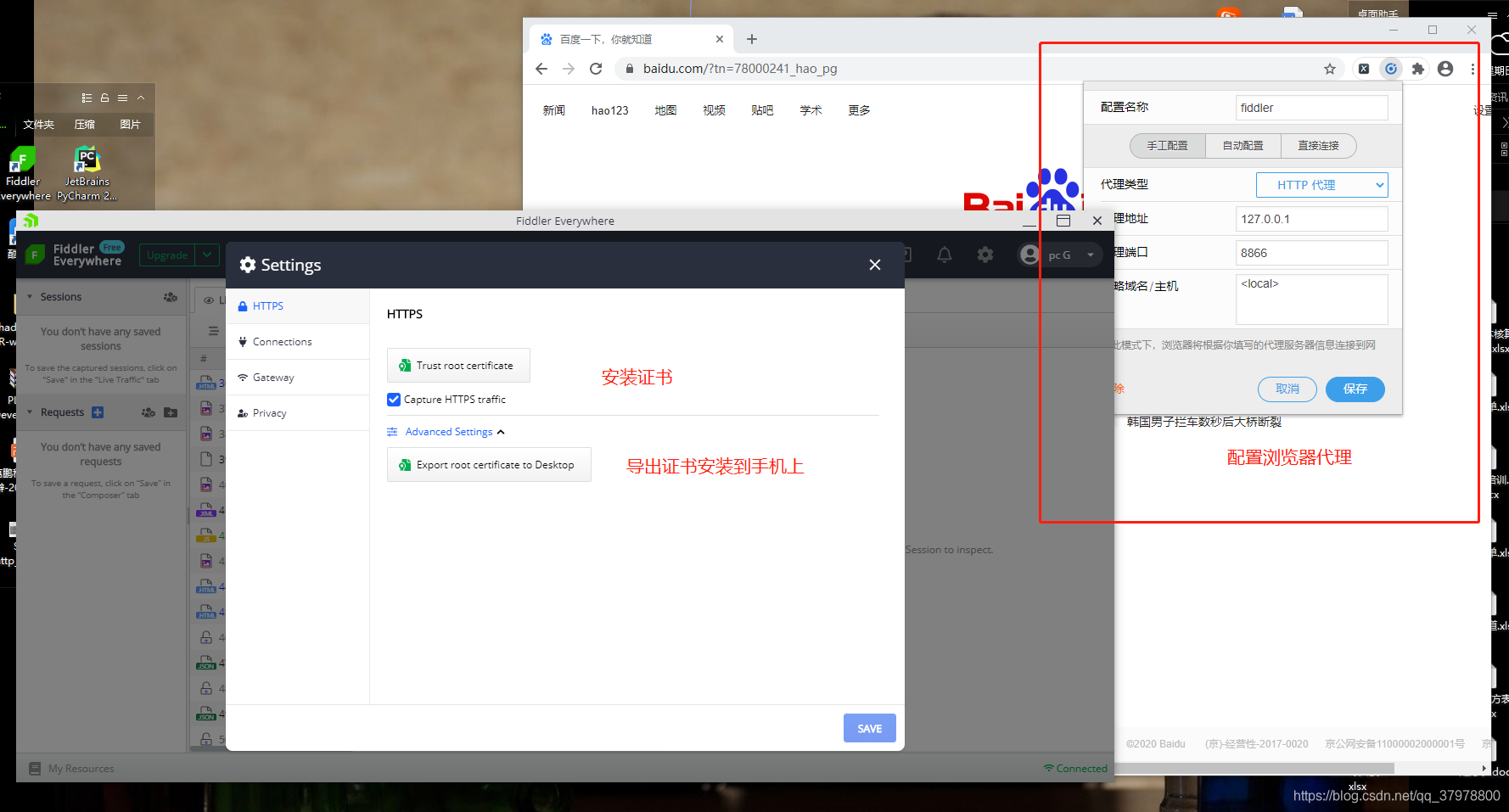Image resolution: width=1509 pixels, height=812 pixels.
Task: Click share icon in Sessions header
Action: pos(171,297)
